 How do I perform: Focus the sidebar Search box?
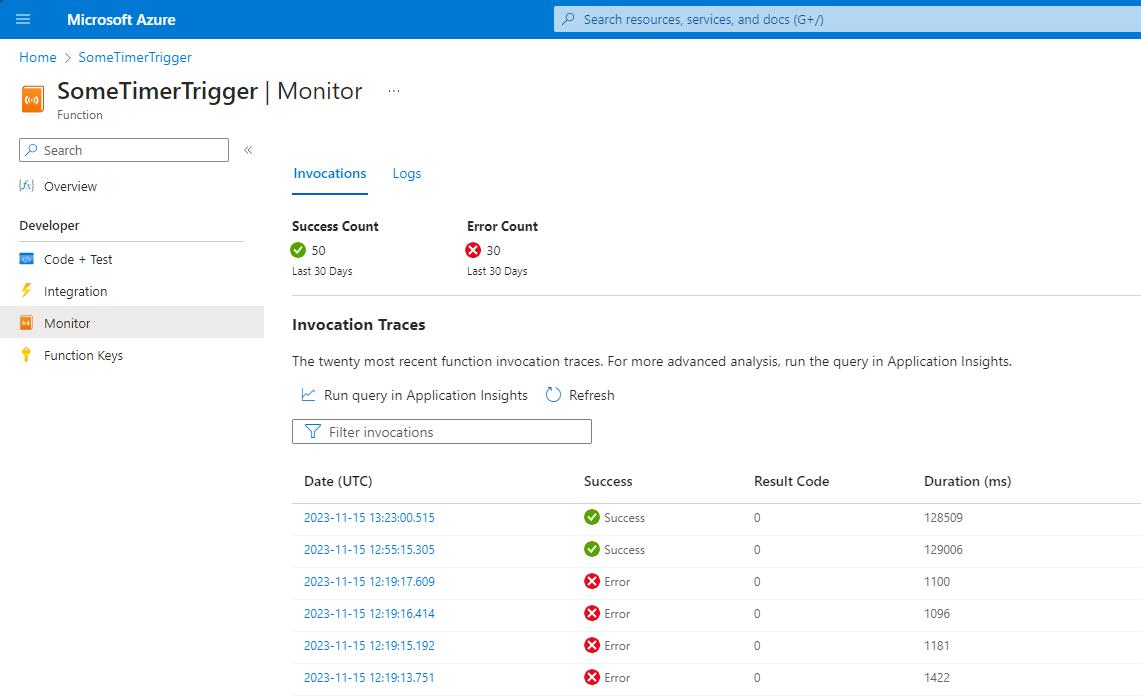point(124,150)
